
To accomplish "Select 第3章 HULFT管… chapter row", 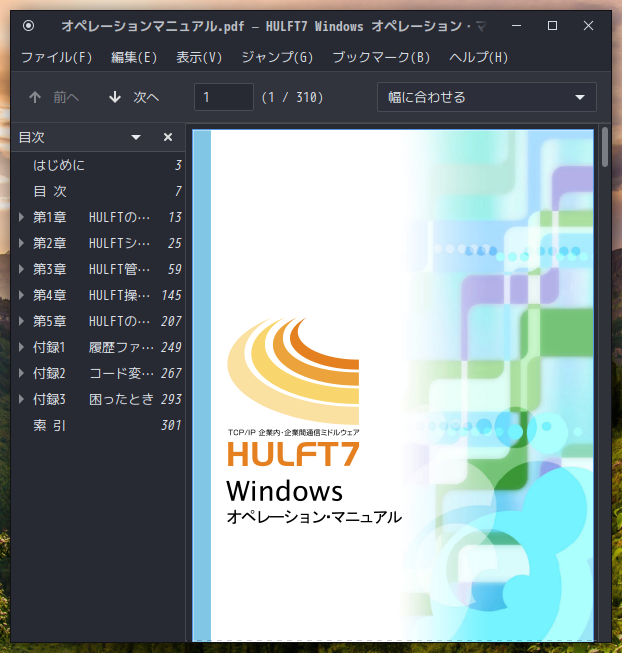I will coord(98,269).
